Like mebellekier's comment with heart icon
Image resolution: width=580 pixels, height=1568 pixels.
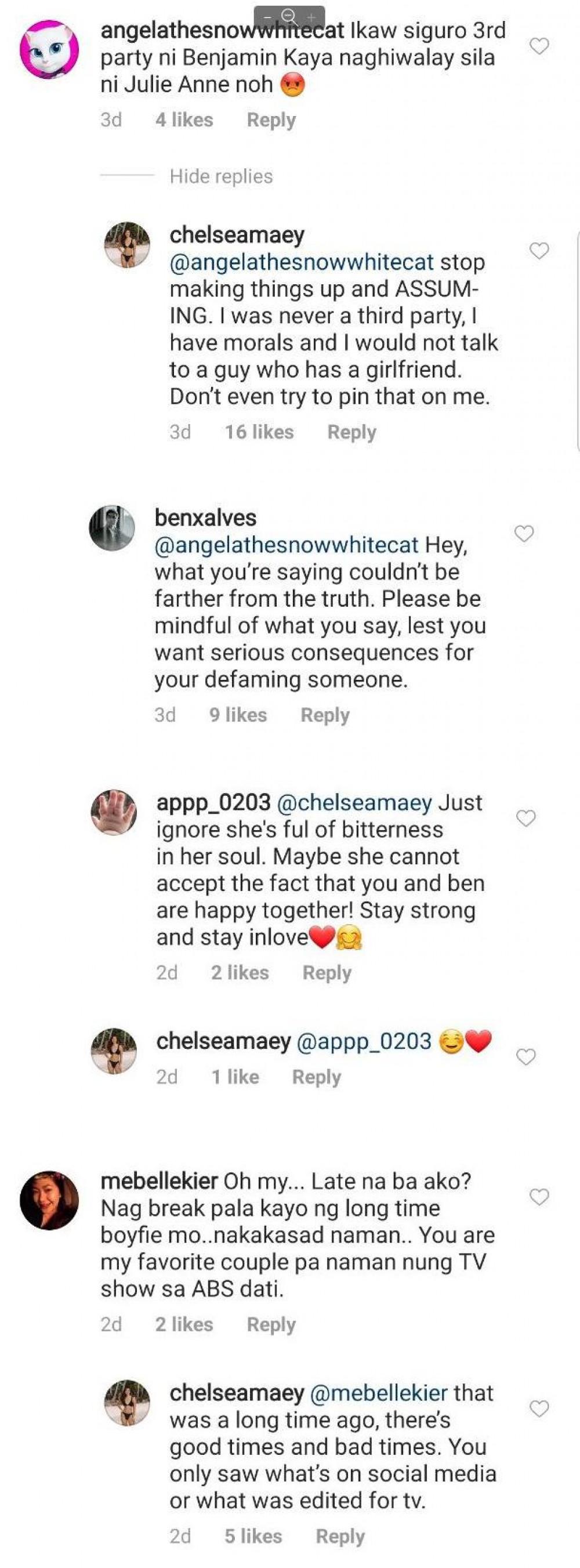pyautogui.click(x=539, y=1197)
